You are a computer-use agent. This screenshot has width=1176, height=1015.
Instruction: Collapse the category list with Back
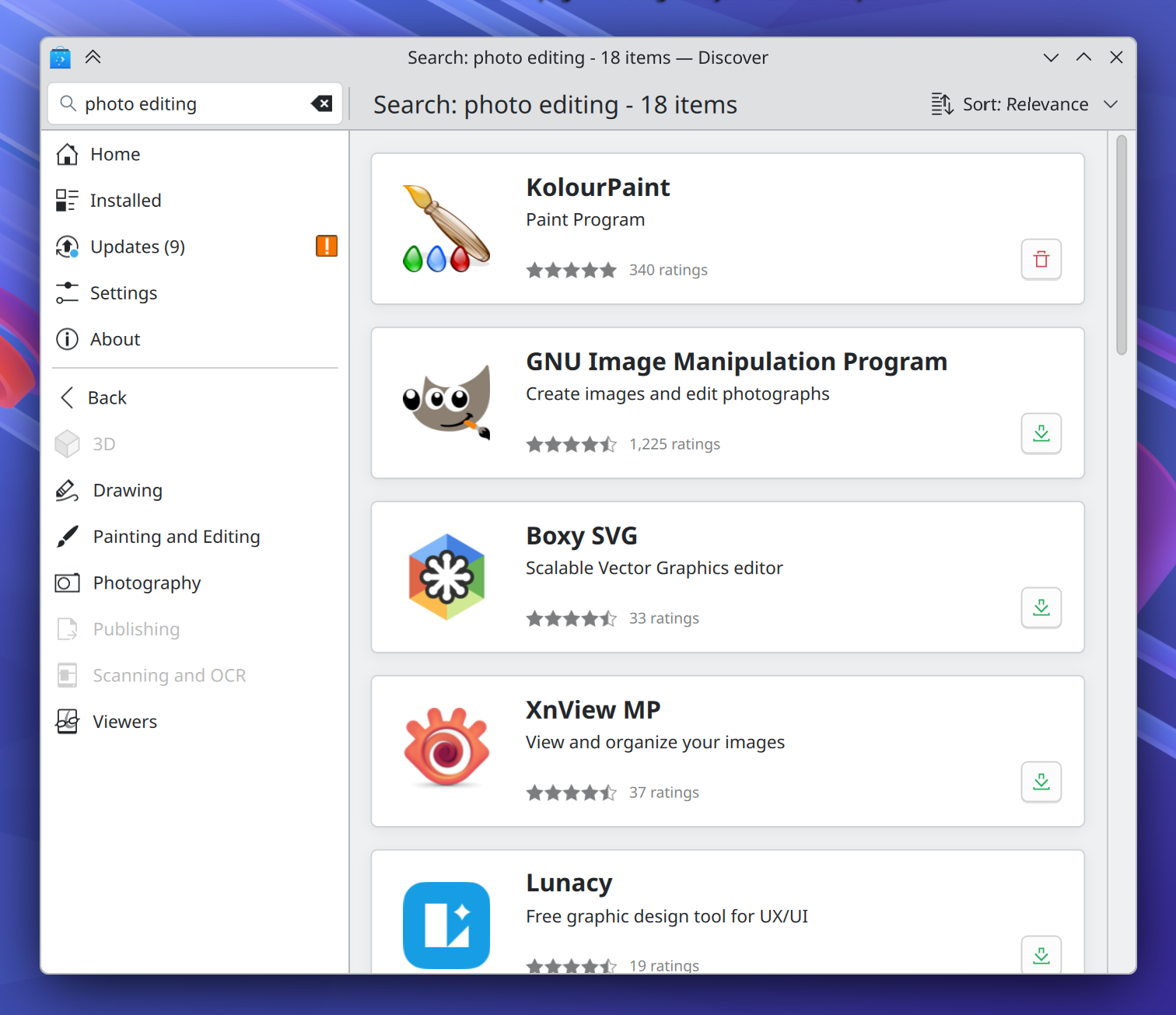pyautogui.click(x=107, y=397)
